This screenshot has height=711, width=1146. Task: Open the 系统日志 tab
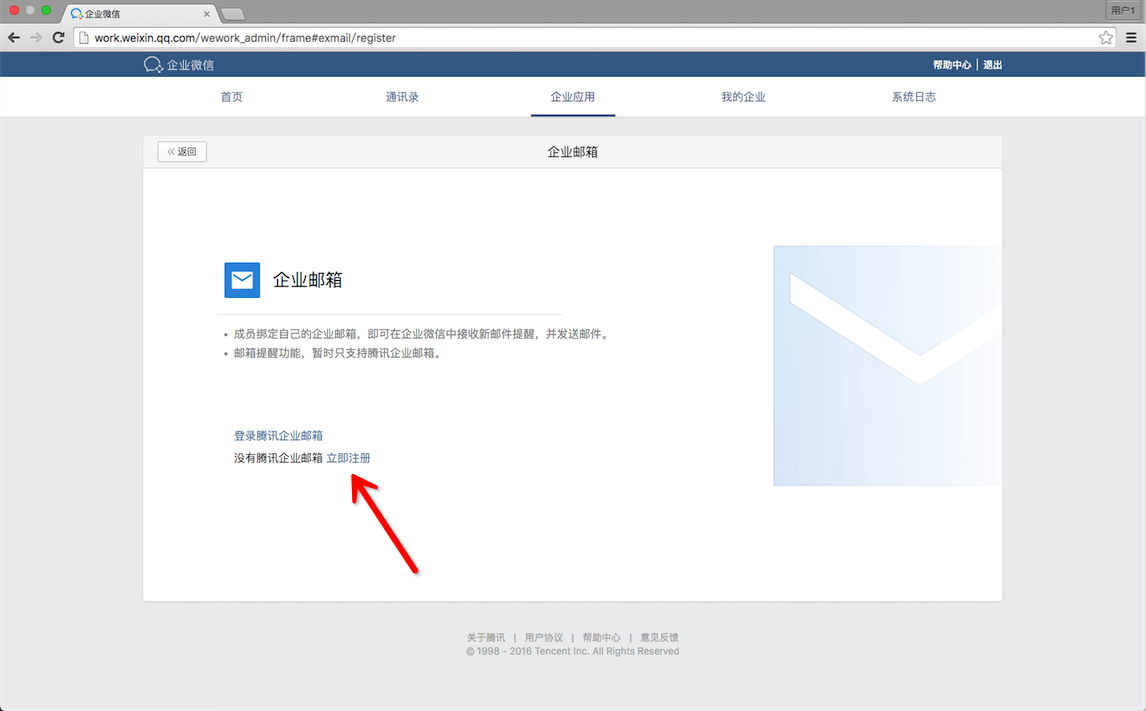tap(914, 97)
